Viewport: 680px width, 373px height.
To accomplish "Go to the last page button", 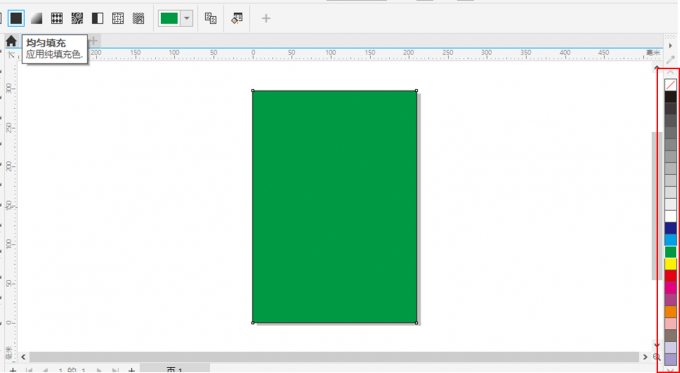I will point(115,370).
